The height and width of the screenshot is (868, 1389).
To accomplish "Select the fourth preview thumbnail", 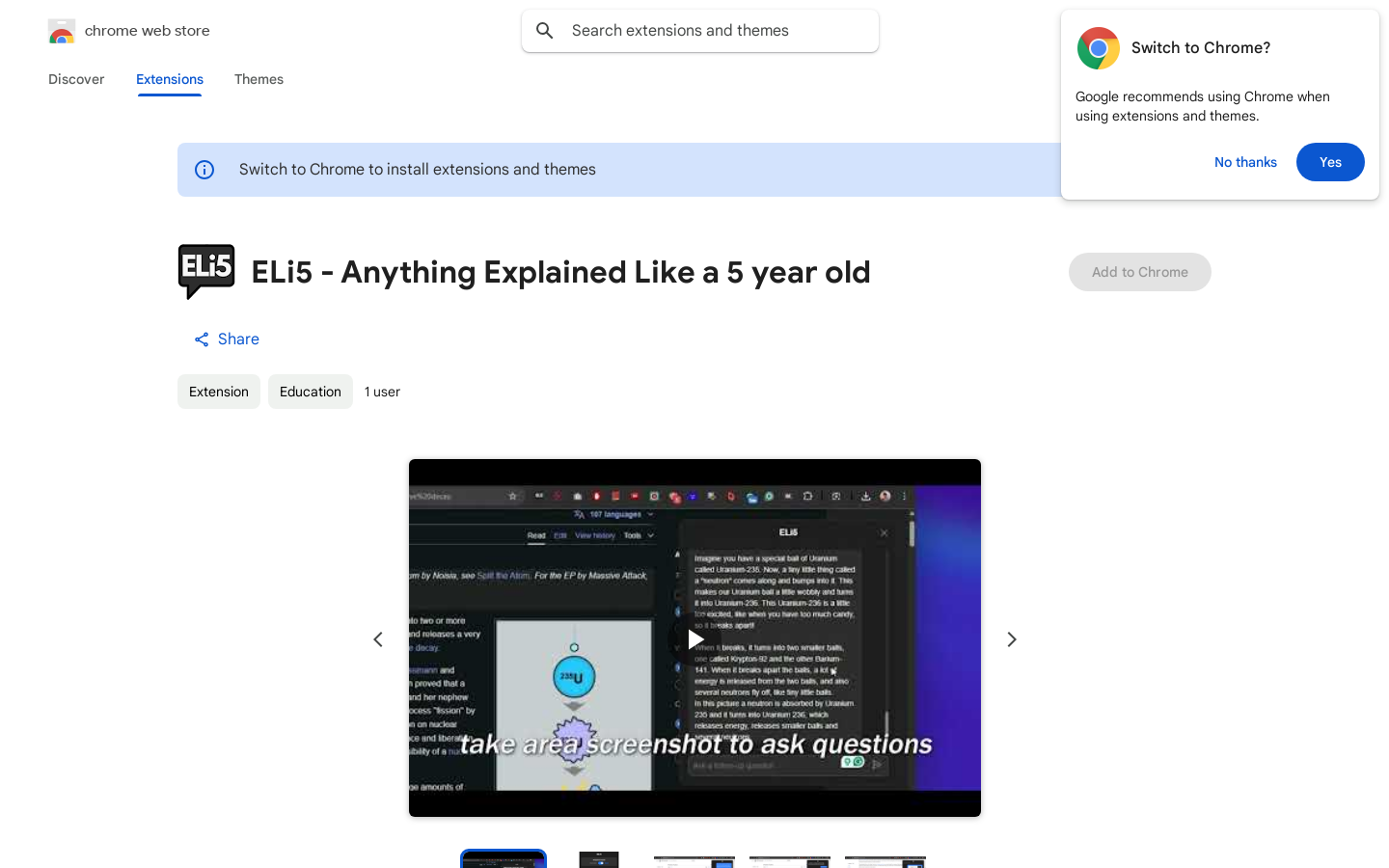I will [790, 861].
